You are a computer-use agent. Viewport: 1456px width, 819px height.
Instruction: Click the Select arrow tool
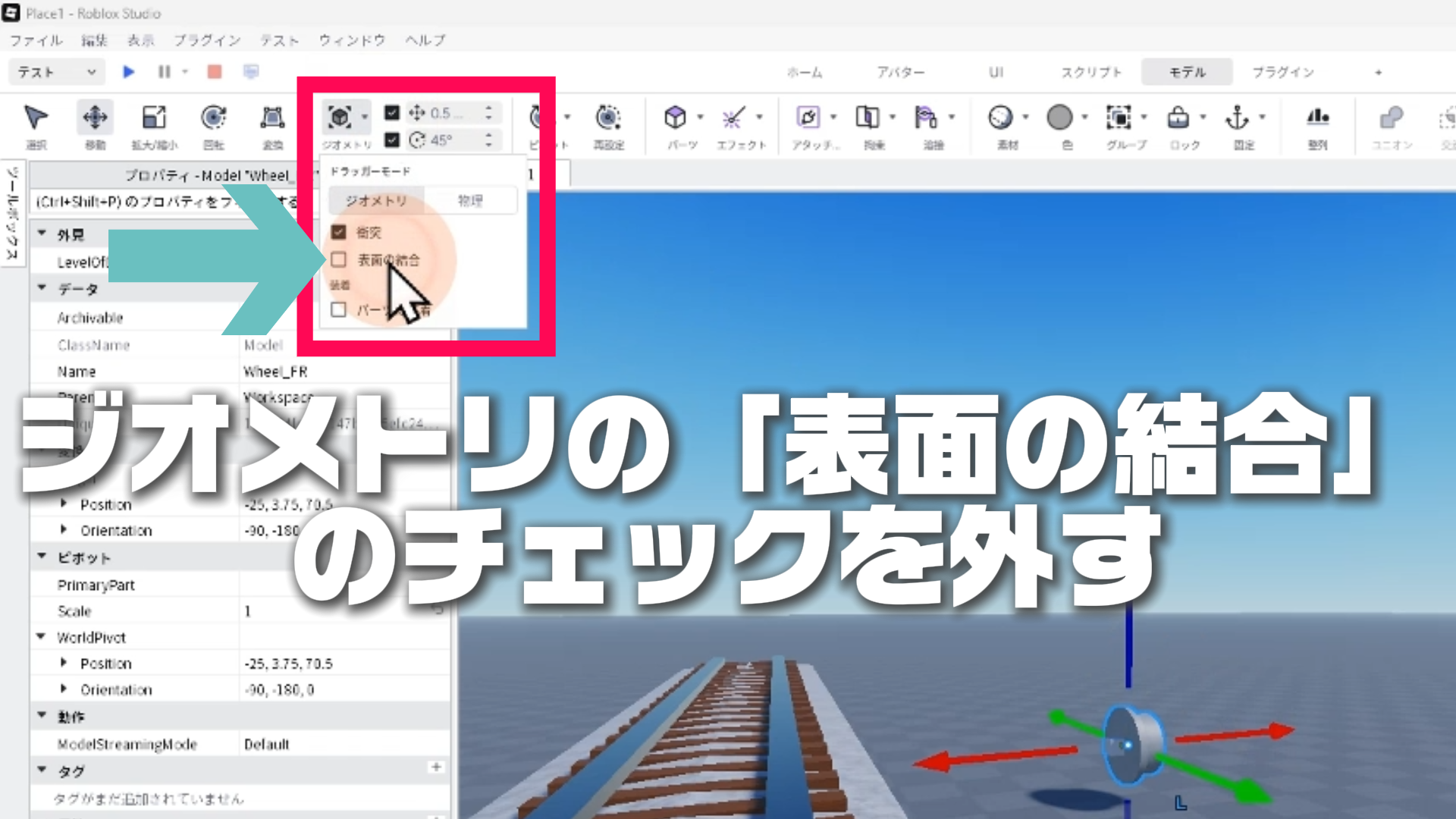(x=36, y=118)
